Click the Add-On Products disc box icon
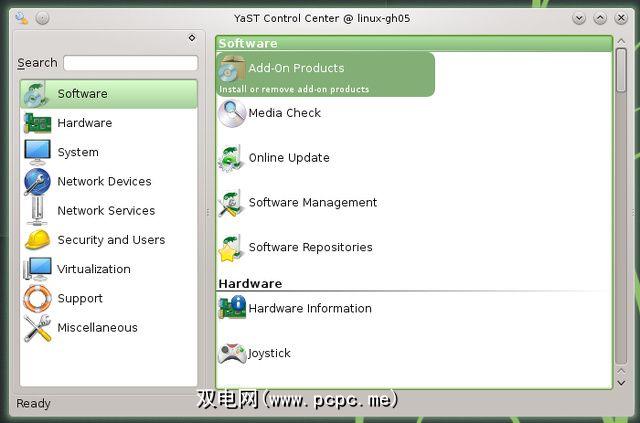Screen dimensions: 640x423 click(x=232, y=69)
